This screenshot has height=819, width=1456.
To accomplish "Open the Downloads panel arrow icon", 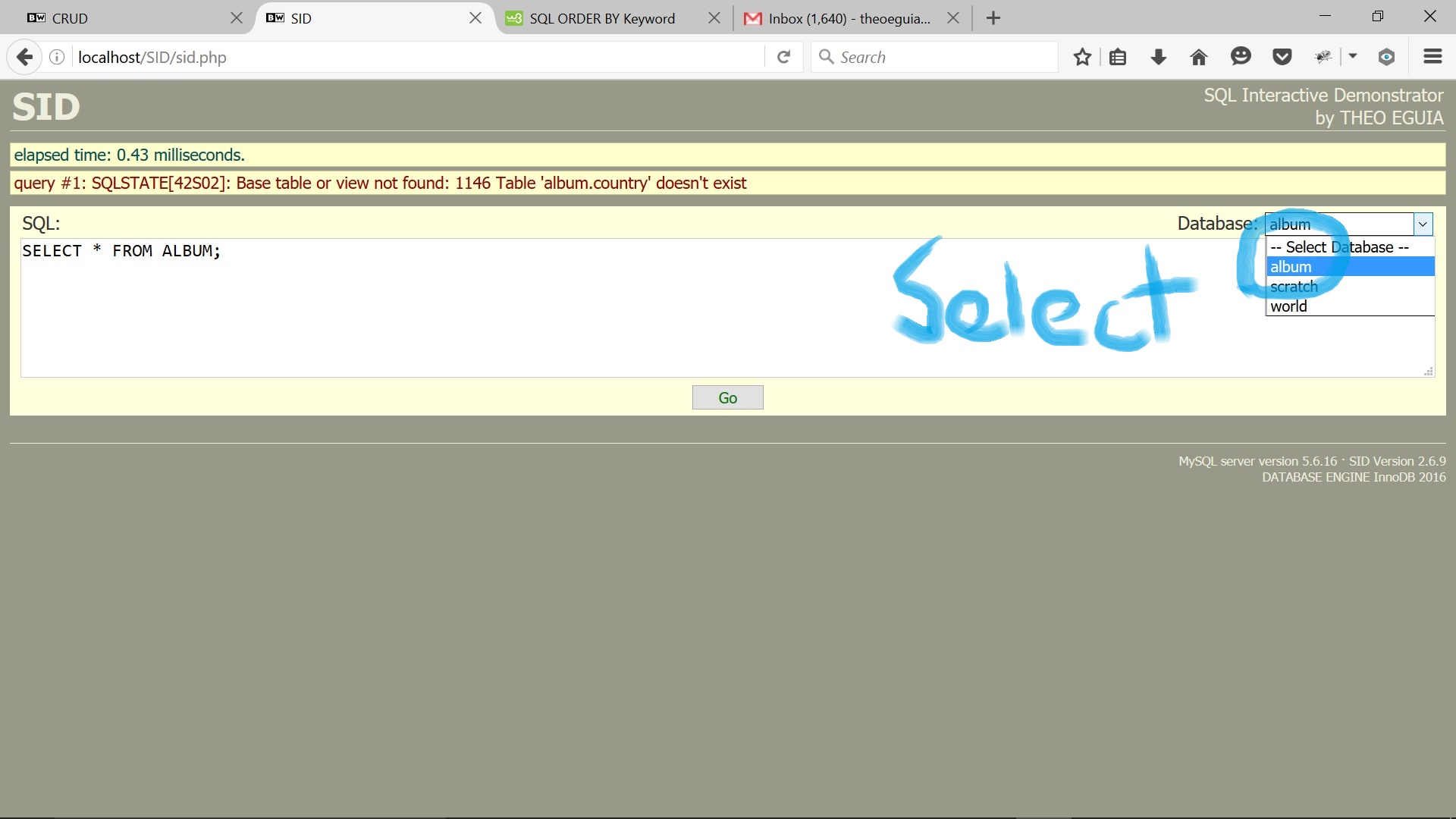I will click(1158, 57).
